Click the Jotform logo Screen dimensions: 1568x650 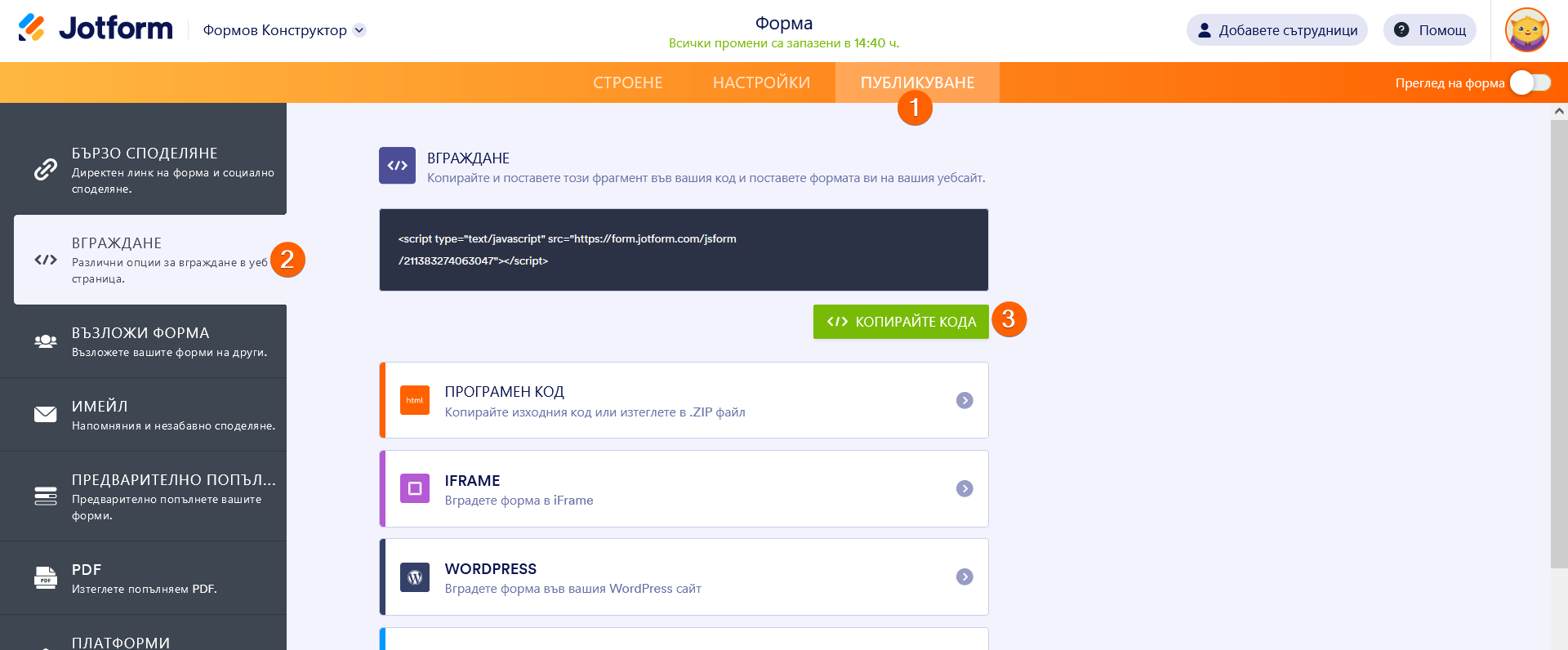point(96,29)
